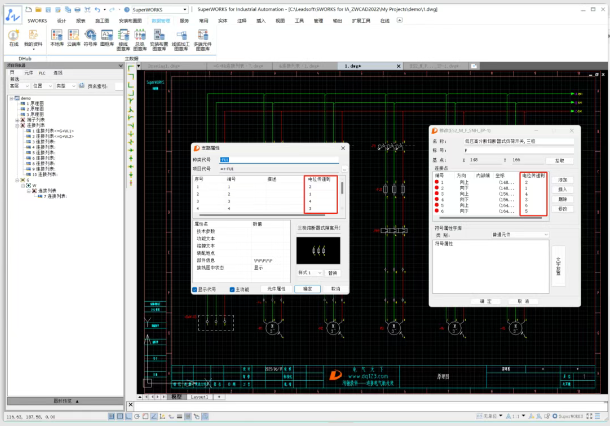Click the symbol preview thumbnail
Screen dimensions: 610x426
point(318,251)
